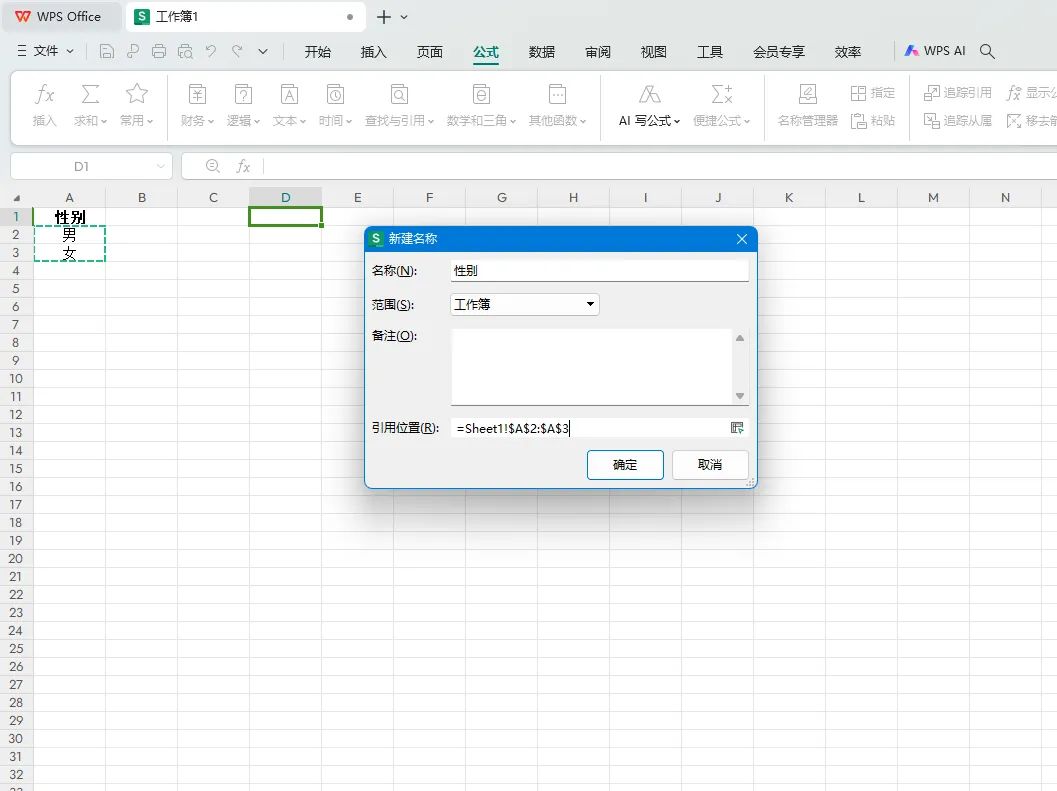Switch to the 视图 ribbon tab

654,52
